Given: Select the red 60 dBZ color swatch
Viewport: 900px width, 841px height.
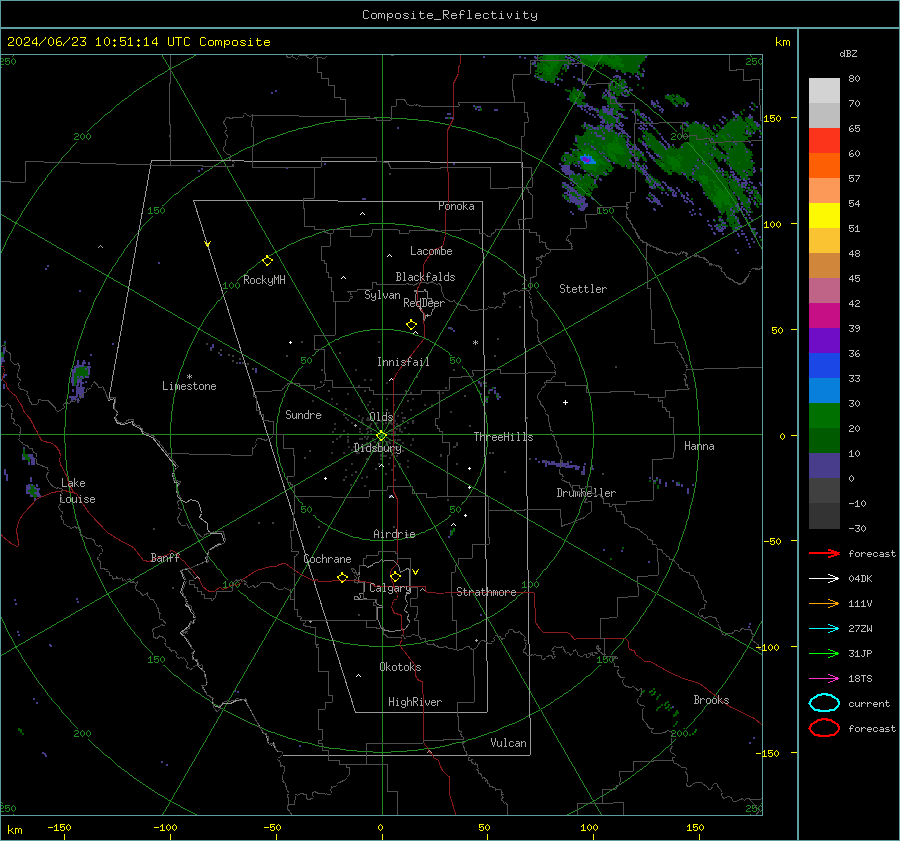Looking at the screenshot, I should pos(824,140).
